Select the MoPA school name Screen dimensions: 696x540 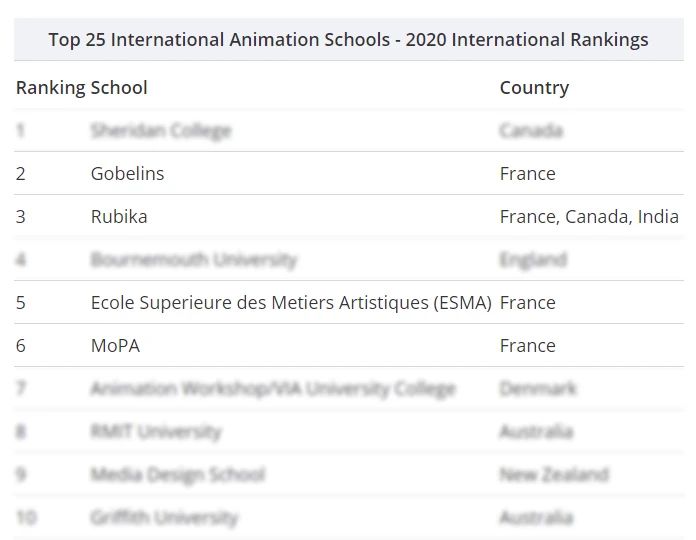(115, 346)
